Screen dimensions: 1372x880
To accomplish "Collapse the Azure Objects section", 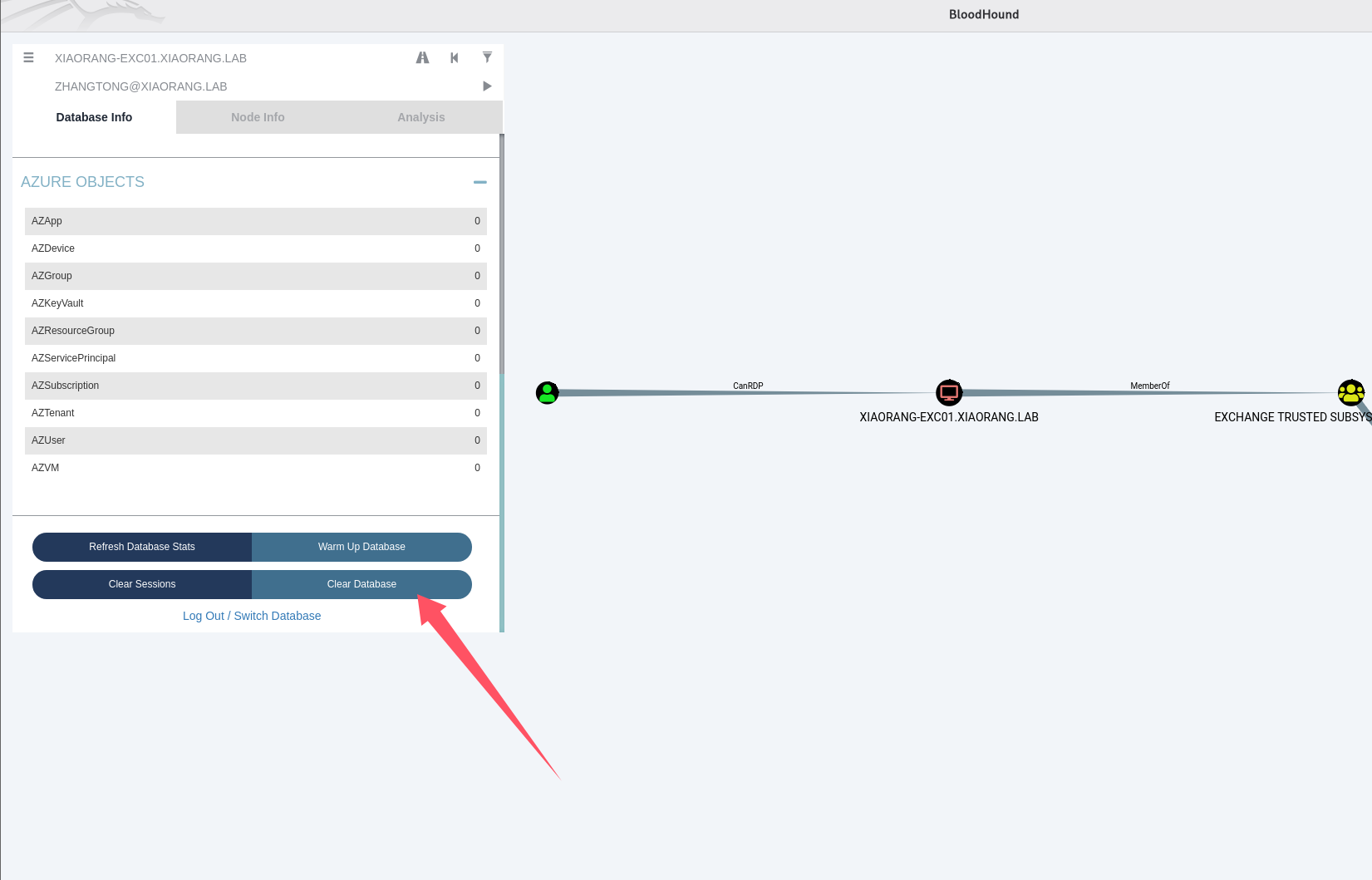I will tap(479, 182).
